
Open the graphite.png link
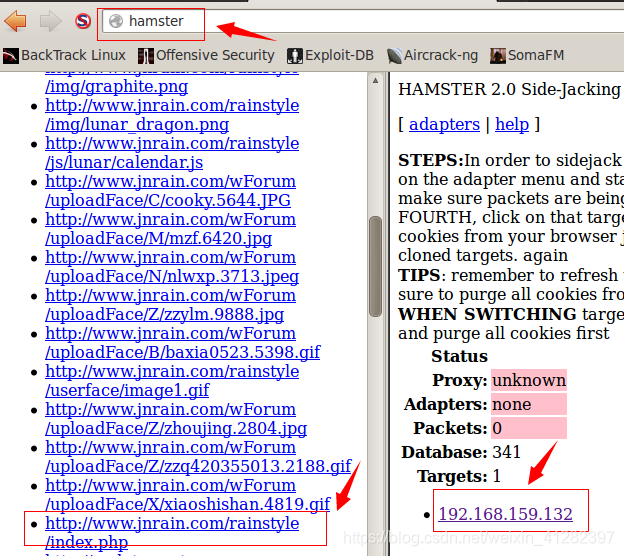(117, 87)
